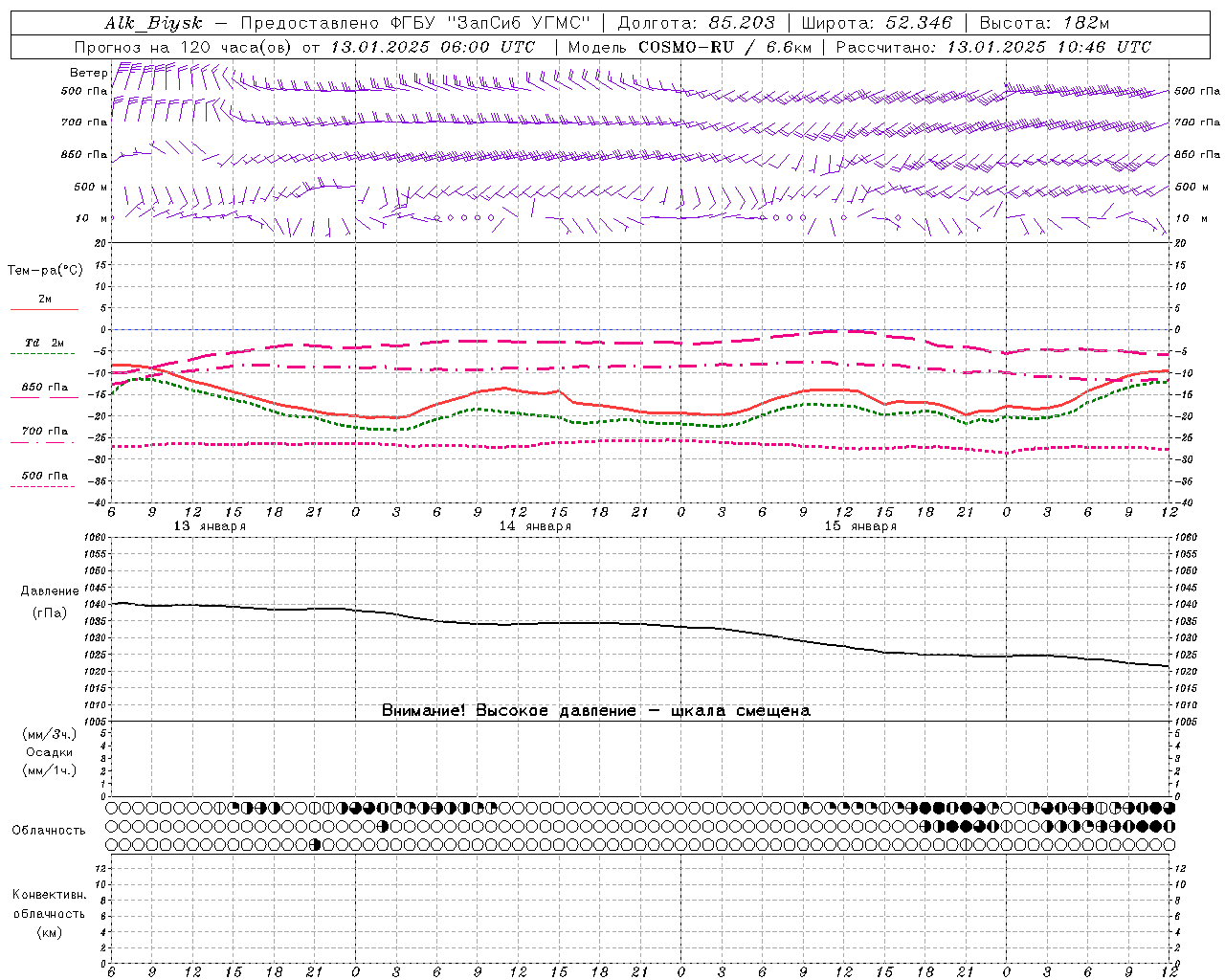Click the '15 января' date label
The image size is (1225, 980).
pos(860,526)
